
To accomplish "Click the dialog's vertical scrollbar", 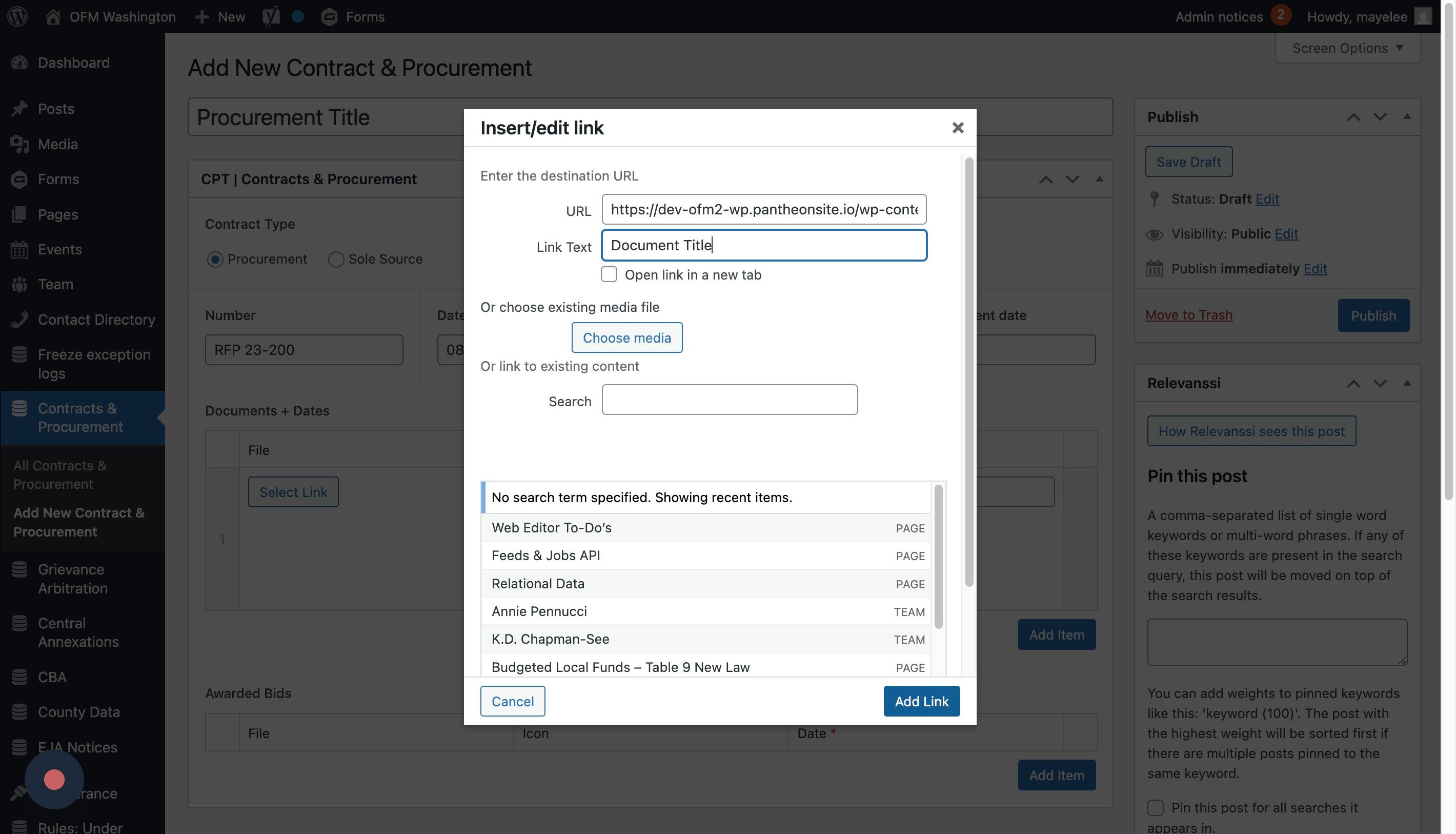I will point(969,372).
